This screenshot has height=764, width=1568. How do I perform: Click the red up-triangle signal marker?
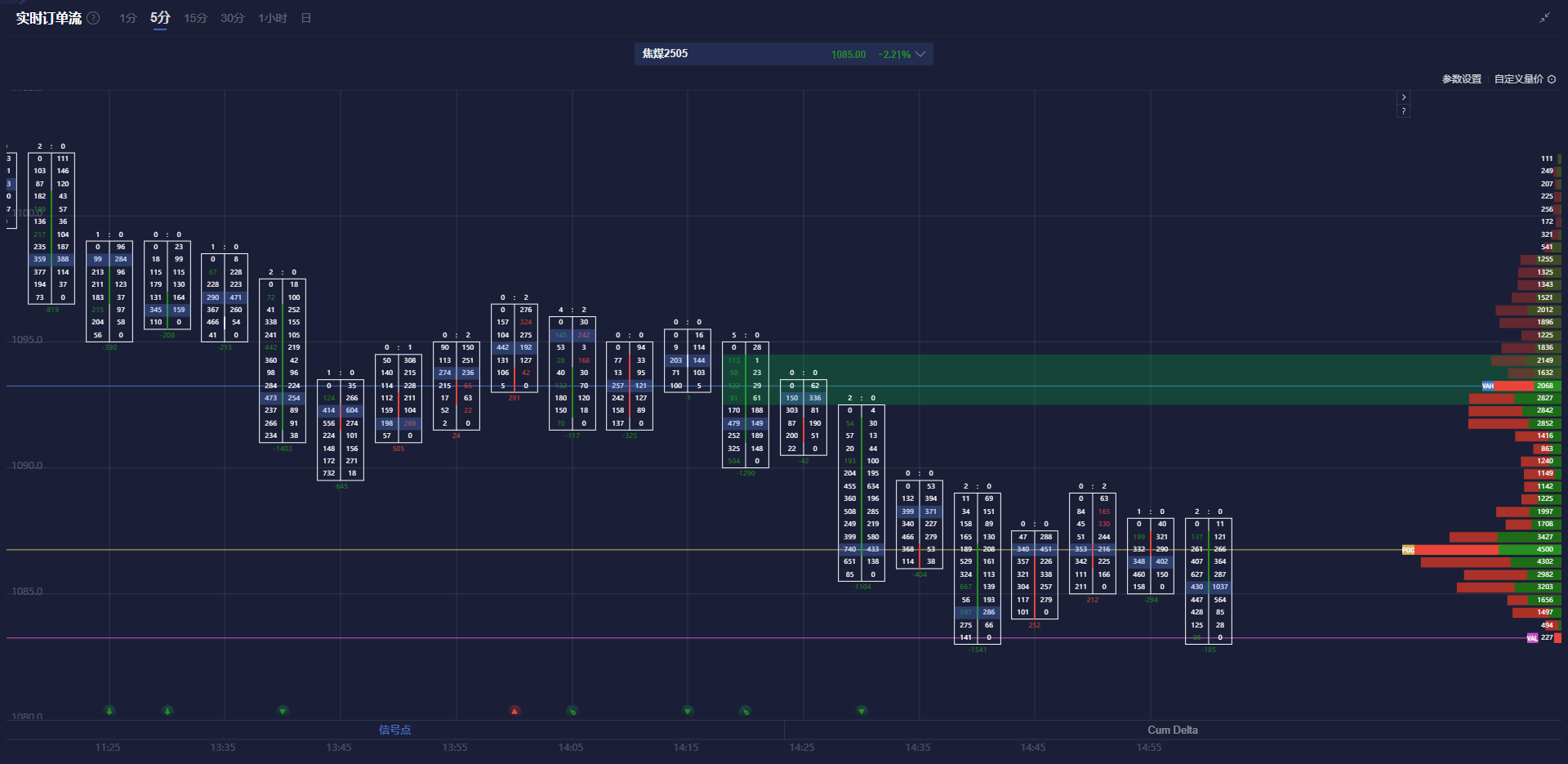click(x=514, y=711)
